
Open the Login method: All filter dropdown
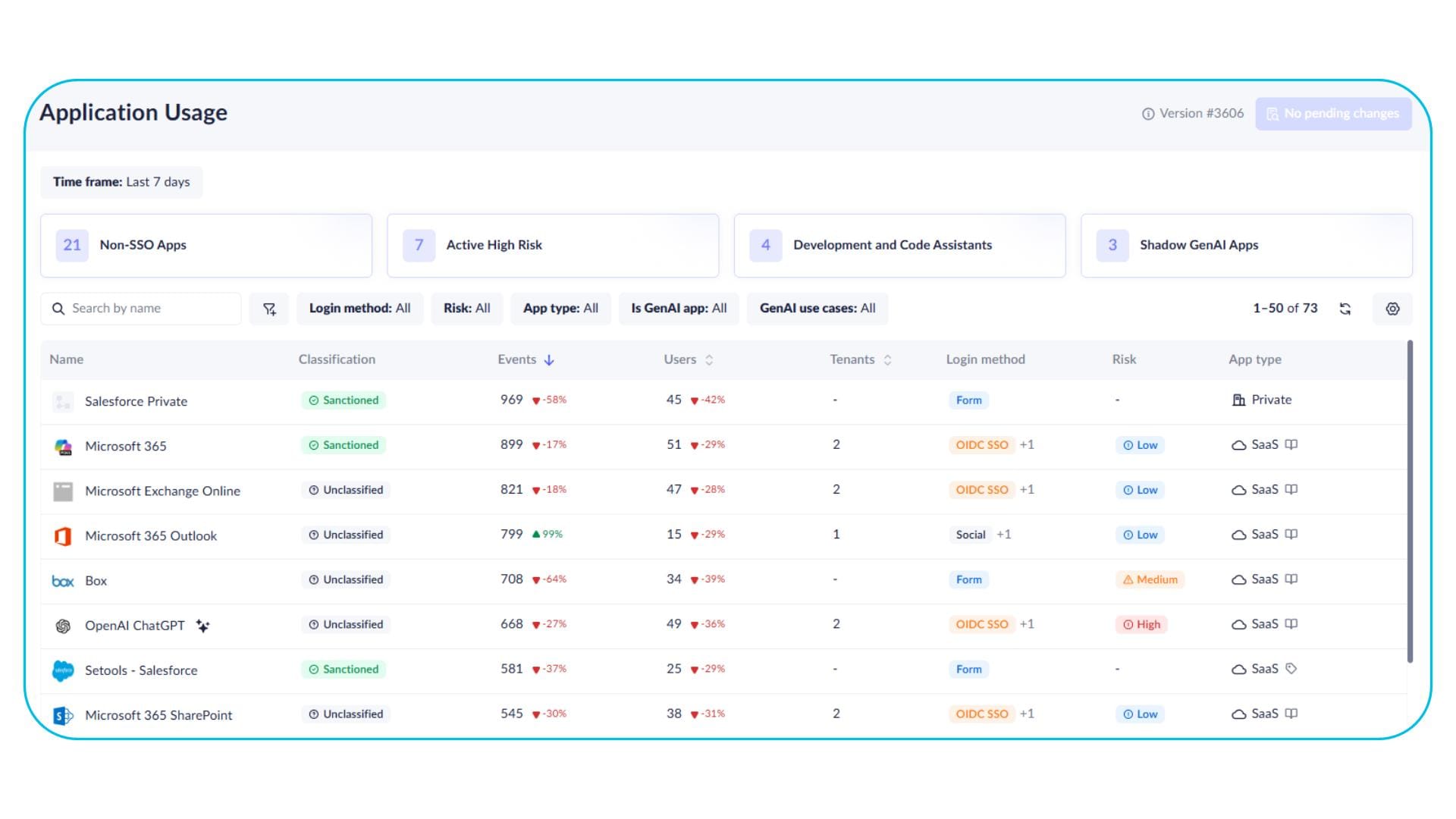pos(359,309)
